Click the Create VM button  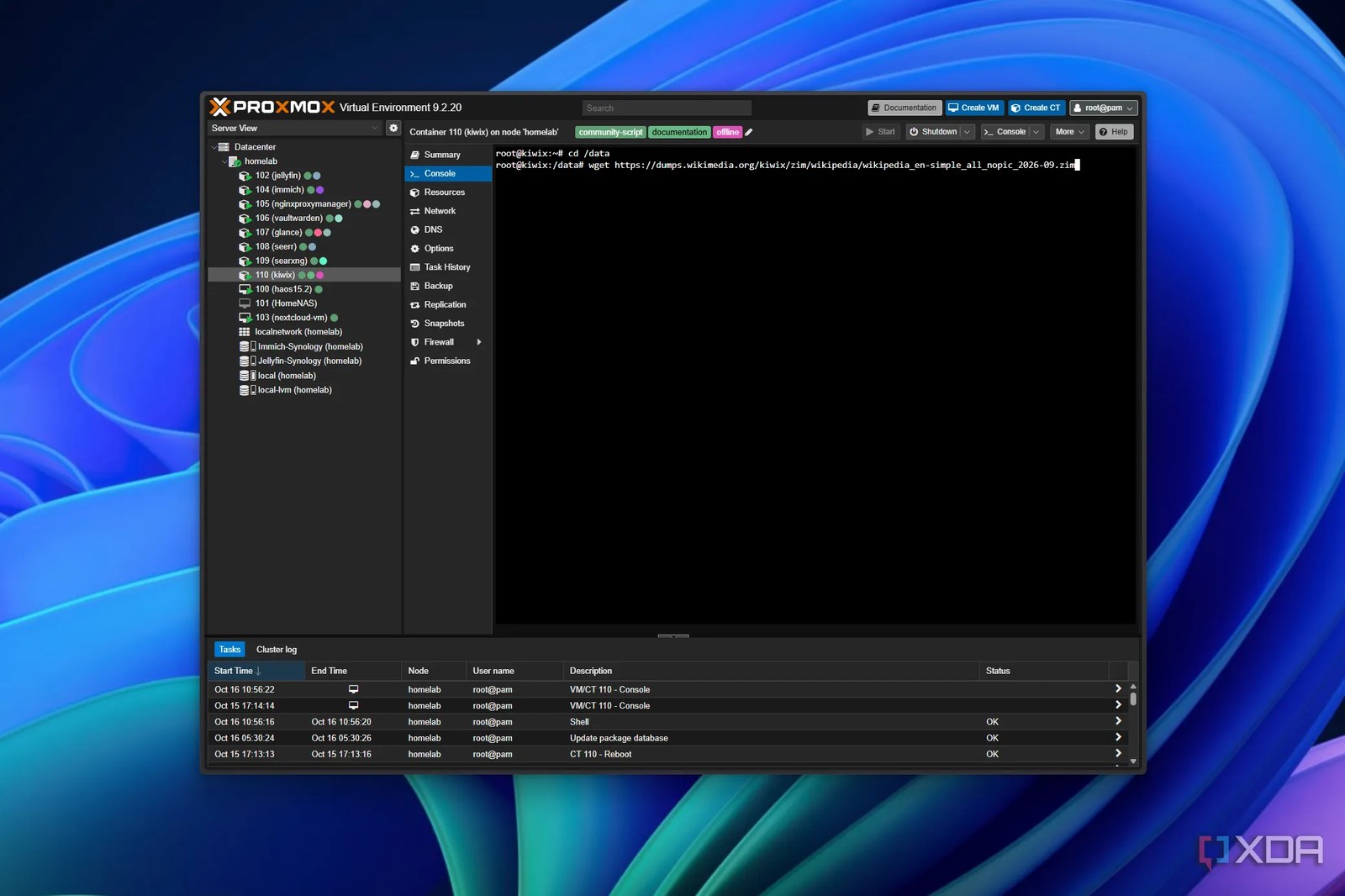tap(974, 108)
